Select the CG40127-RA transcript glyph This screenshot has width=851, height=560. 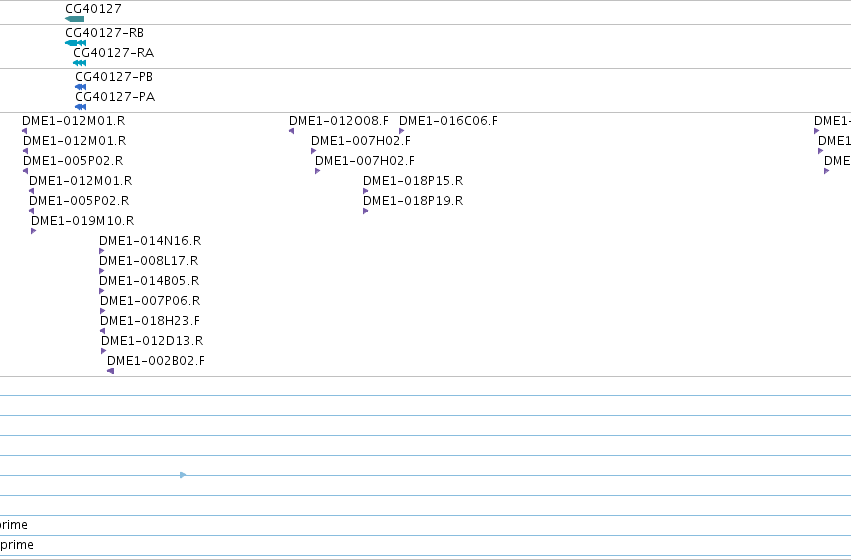tap(79, 63)
